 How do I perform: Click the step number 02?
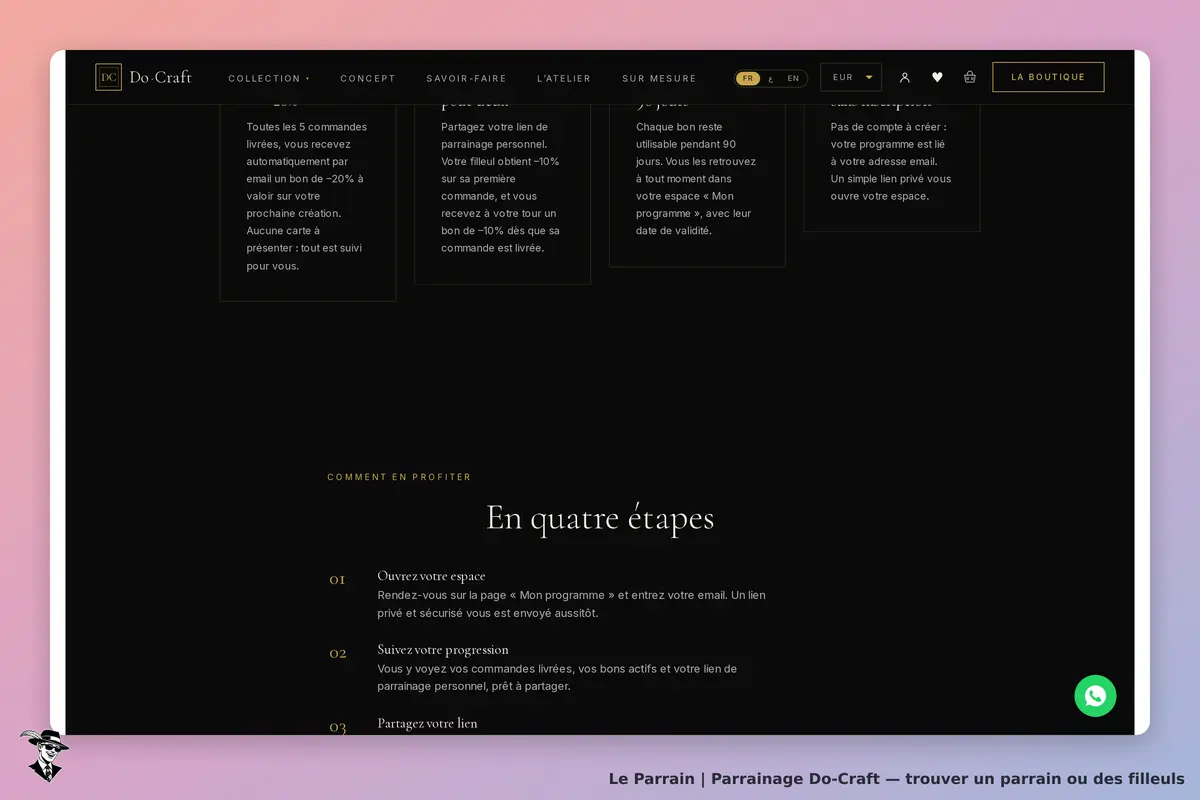[x=338, y=653]
